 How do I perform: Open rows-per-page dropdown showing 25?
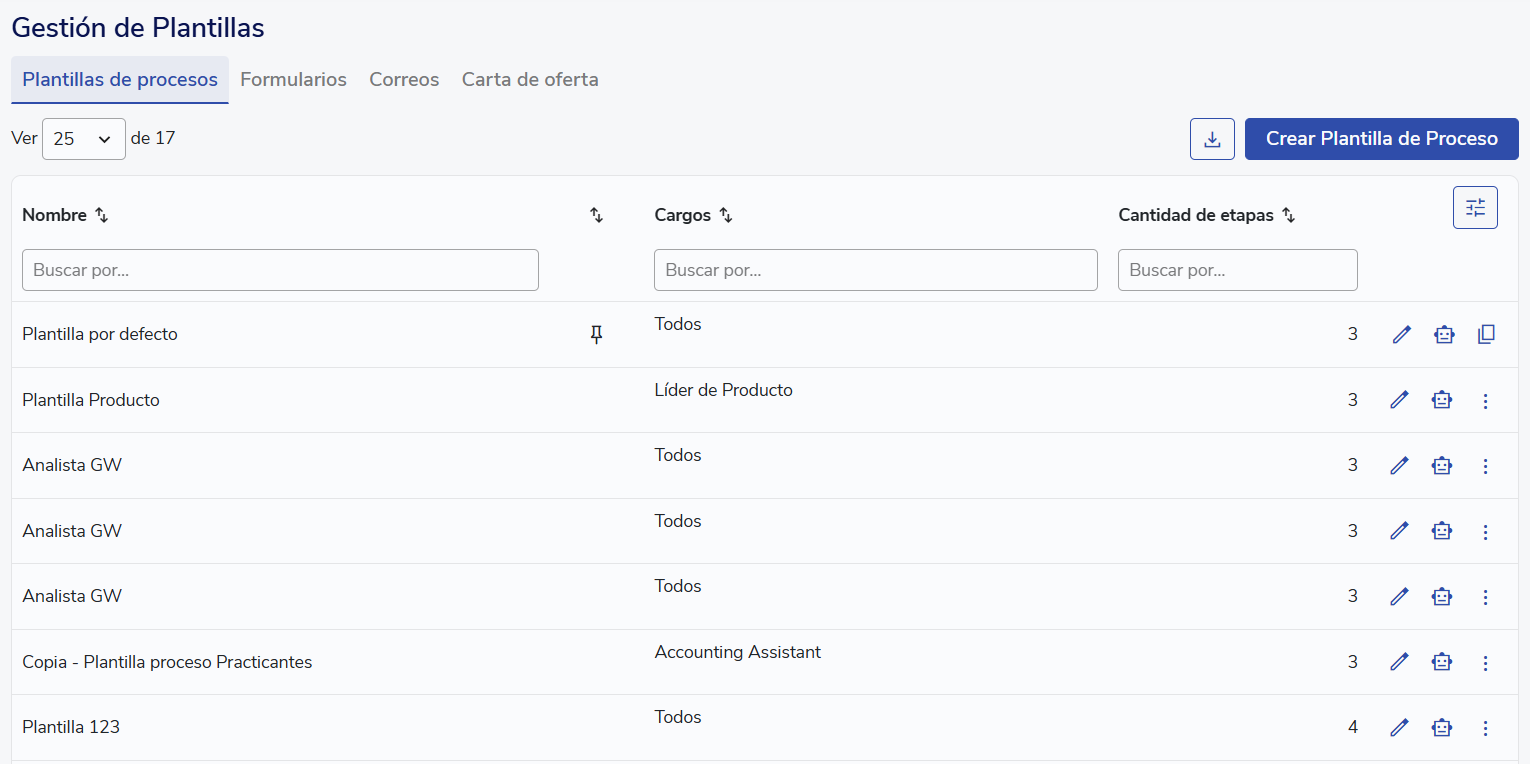click(x=83, y=139)
